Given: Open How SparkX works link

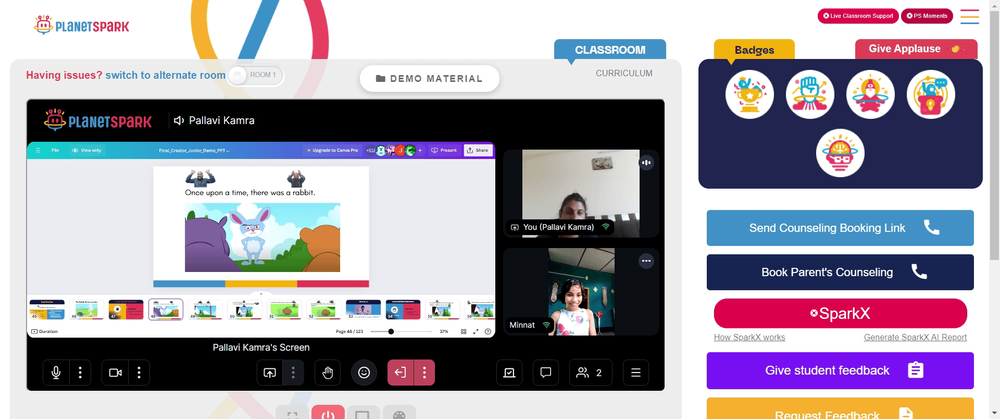Looking at the screenshot, I should (749, 337).
